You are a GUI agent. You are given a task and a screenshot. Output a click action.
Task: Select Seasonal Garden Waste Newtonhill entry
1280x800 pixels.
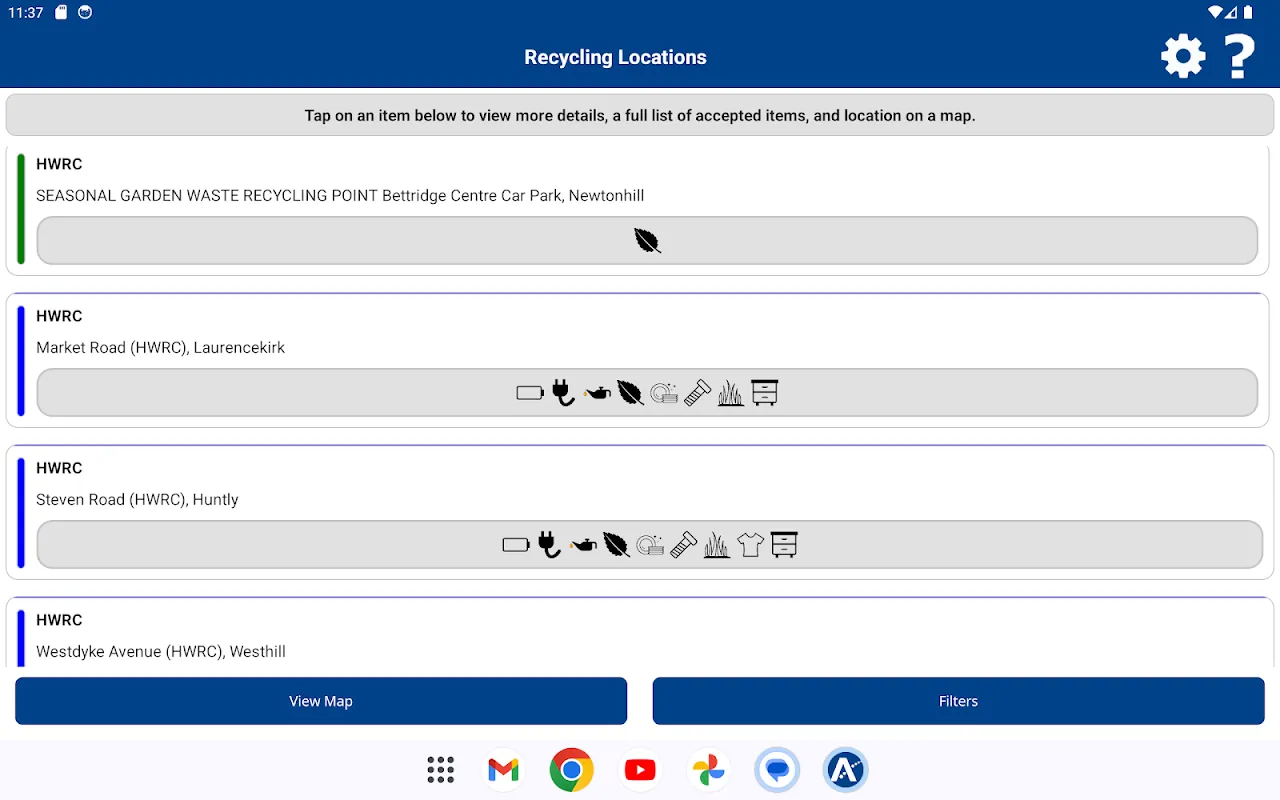tap(340, 196)
